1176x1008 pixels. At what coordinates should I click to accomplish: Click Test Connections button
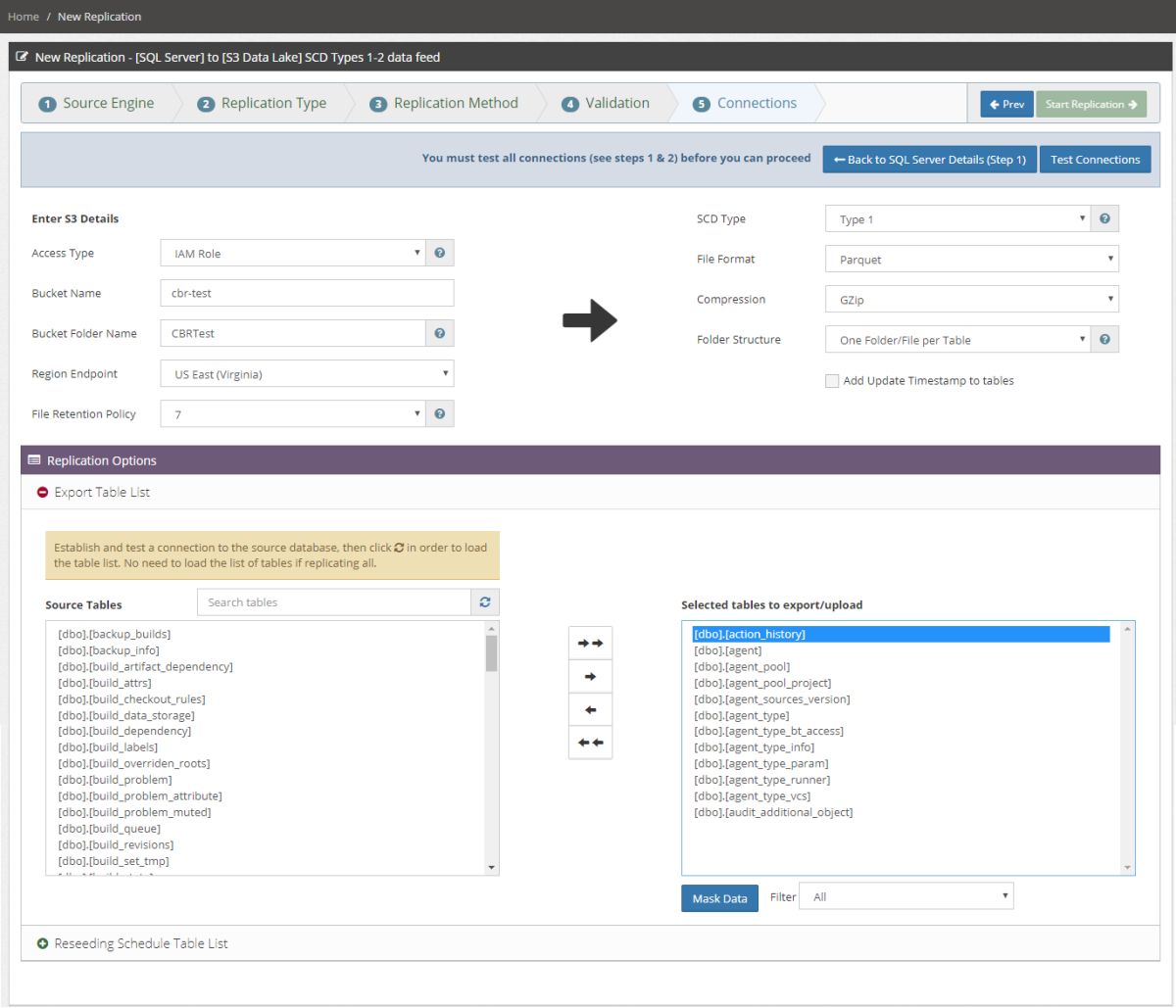[1095, 160]
